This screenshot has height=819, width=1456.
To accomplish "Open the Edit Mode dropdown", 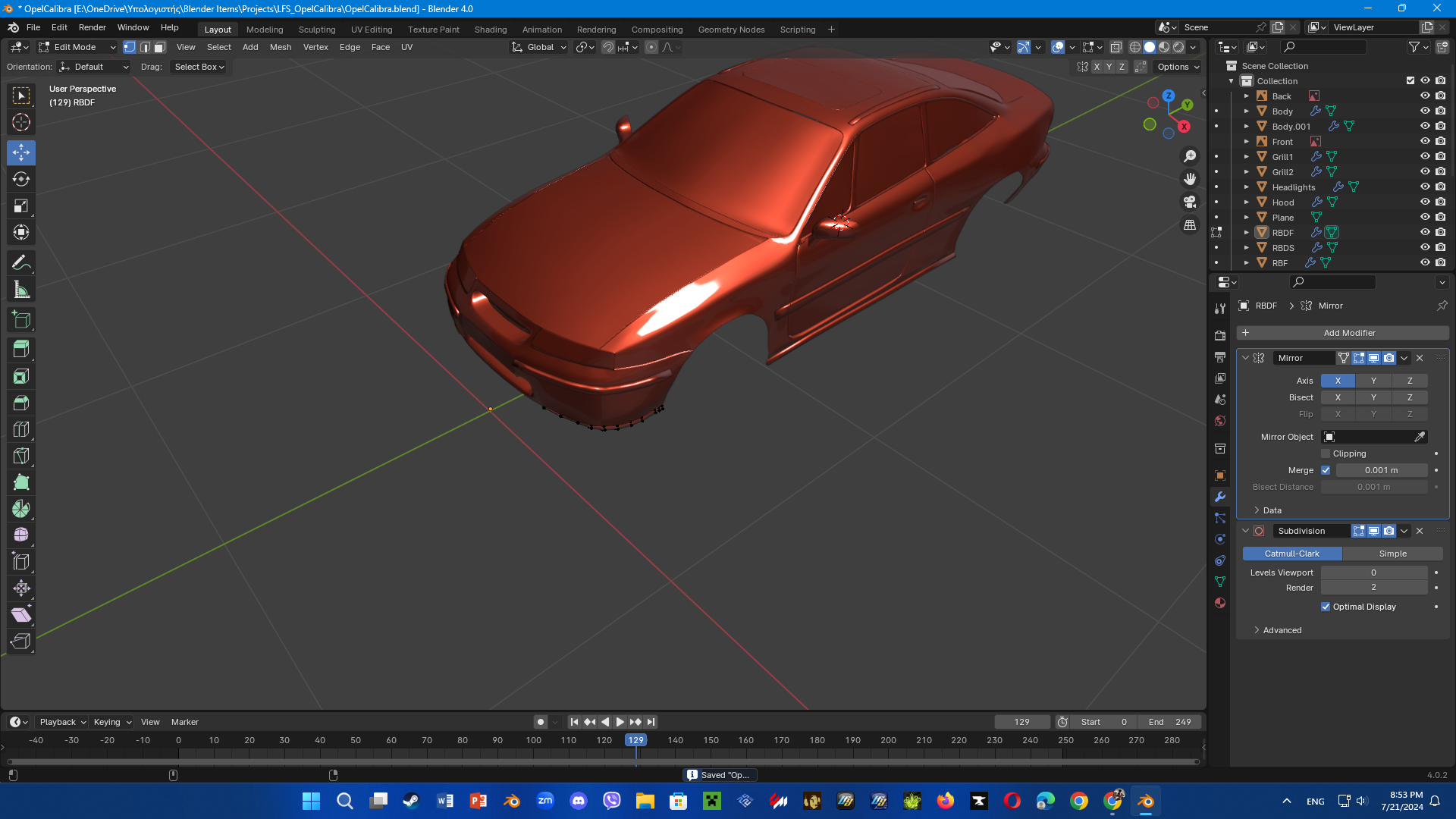I will (77, 47).
